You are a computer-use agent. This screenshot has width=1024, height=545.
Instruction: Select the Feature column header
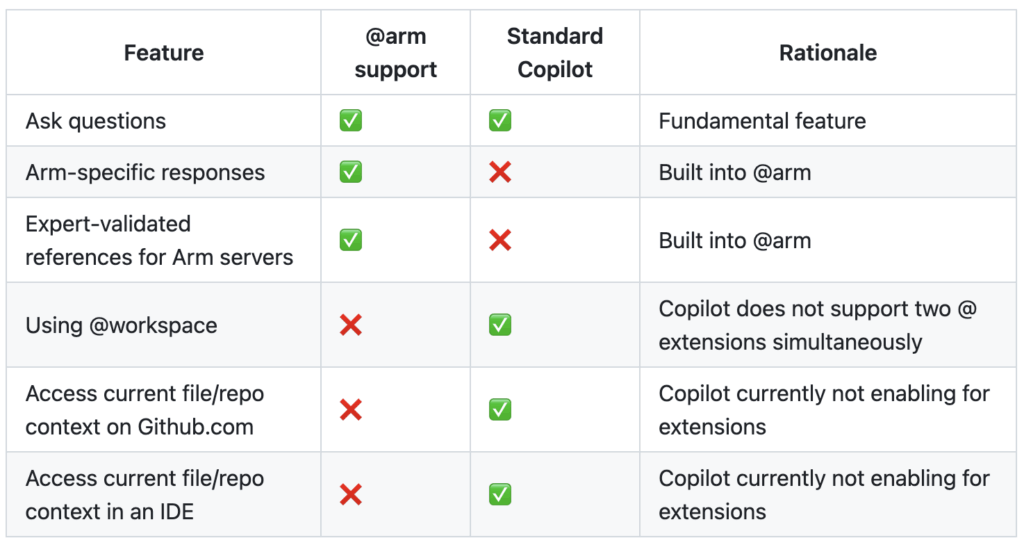pyautogui.click(x=164, y=53)
